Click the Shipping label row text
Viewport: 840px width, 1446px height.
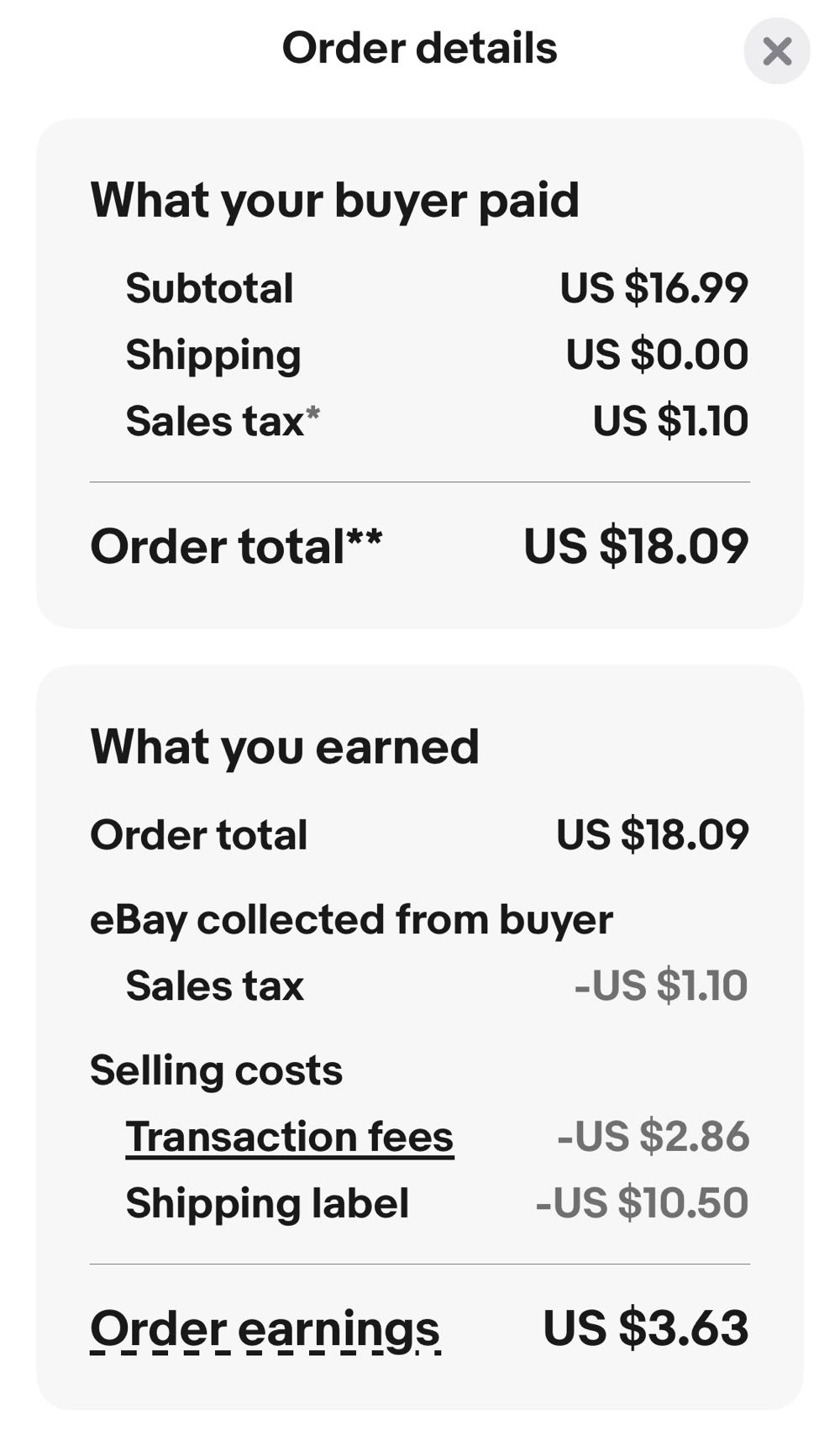(267, 1203)
